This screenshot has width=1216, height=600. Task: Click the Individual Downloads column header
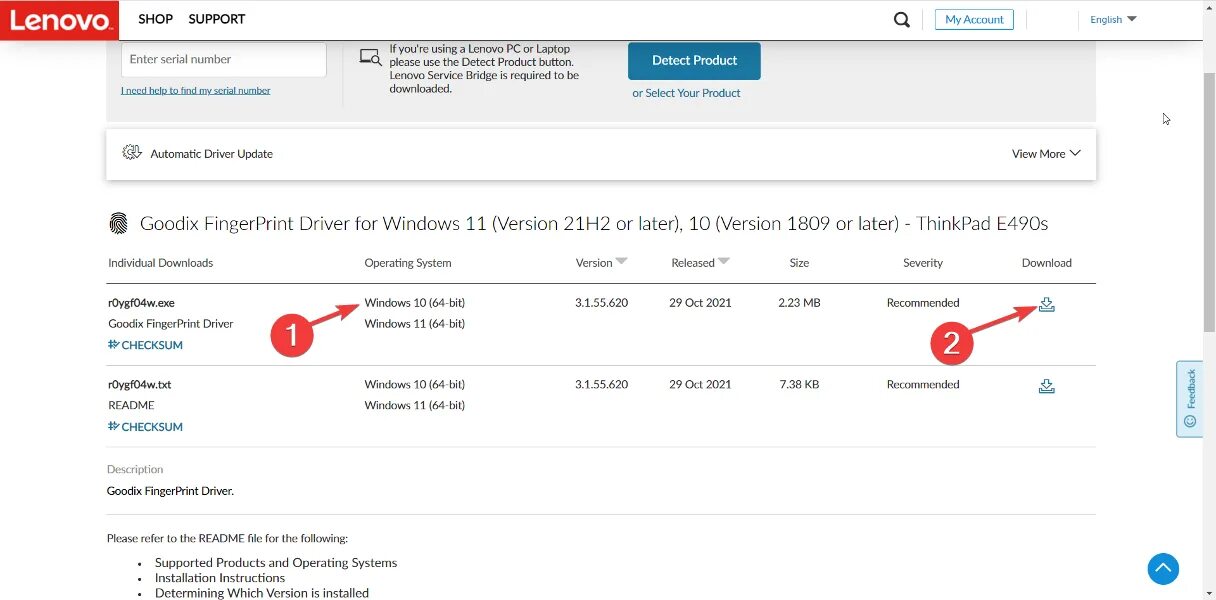tap(160, 263)
